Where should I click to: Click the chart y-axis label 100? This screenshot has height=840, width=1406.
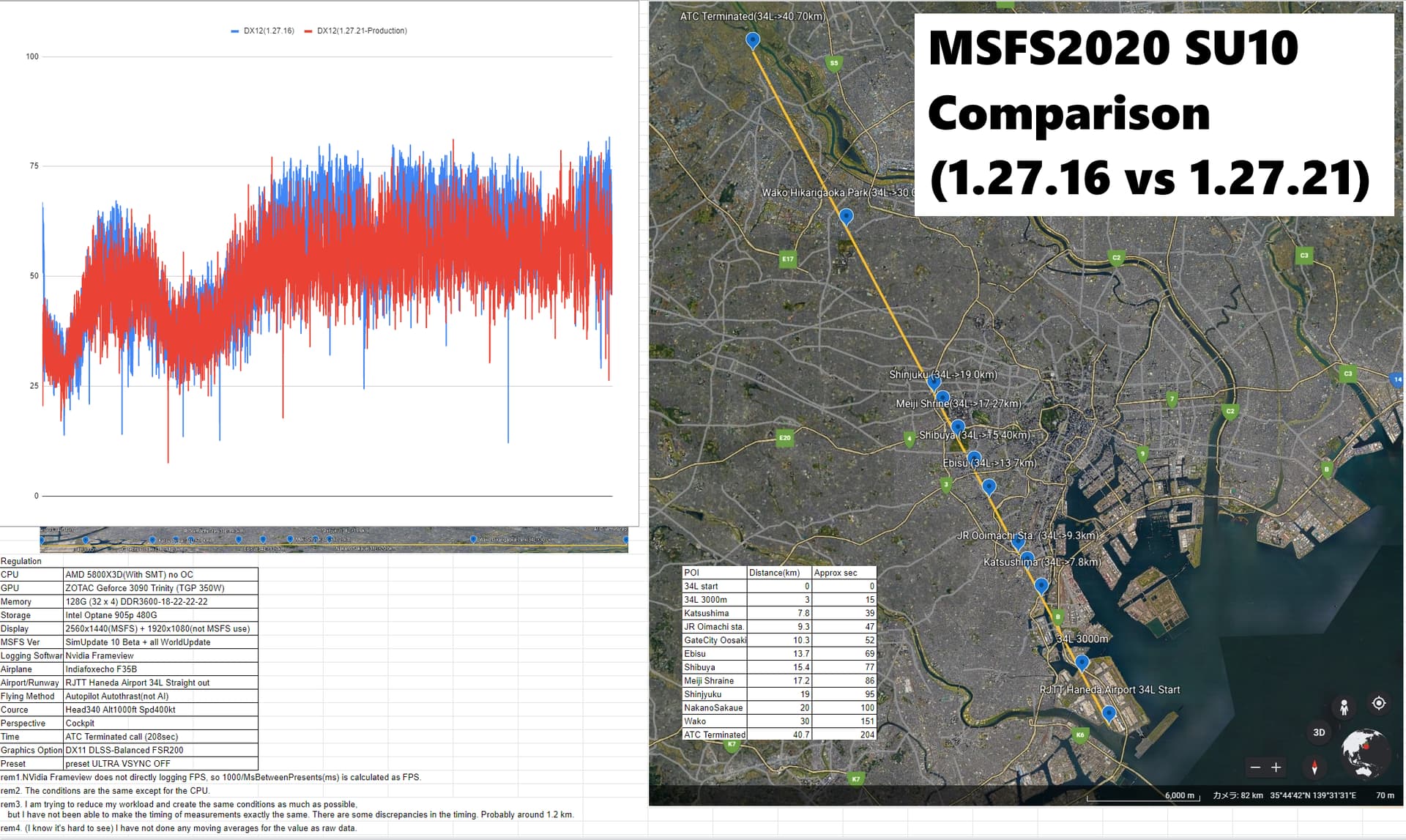tap(32, 56)
